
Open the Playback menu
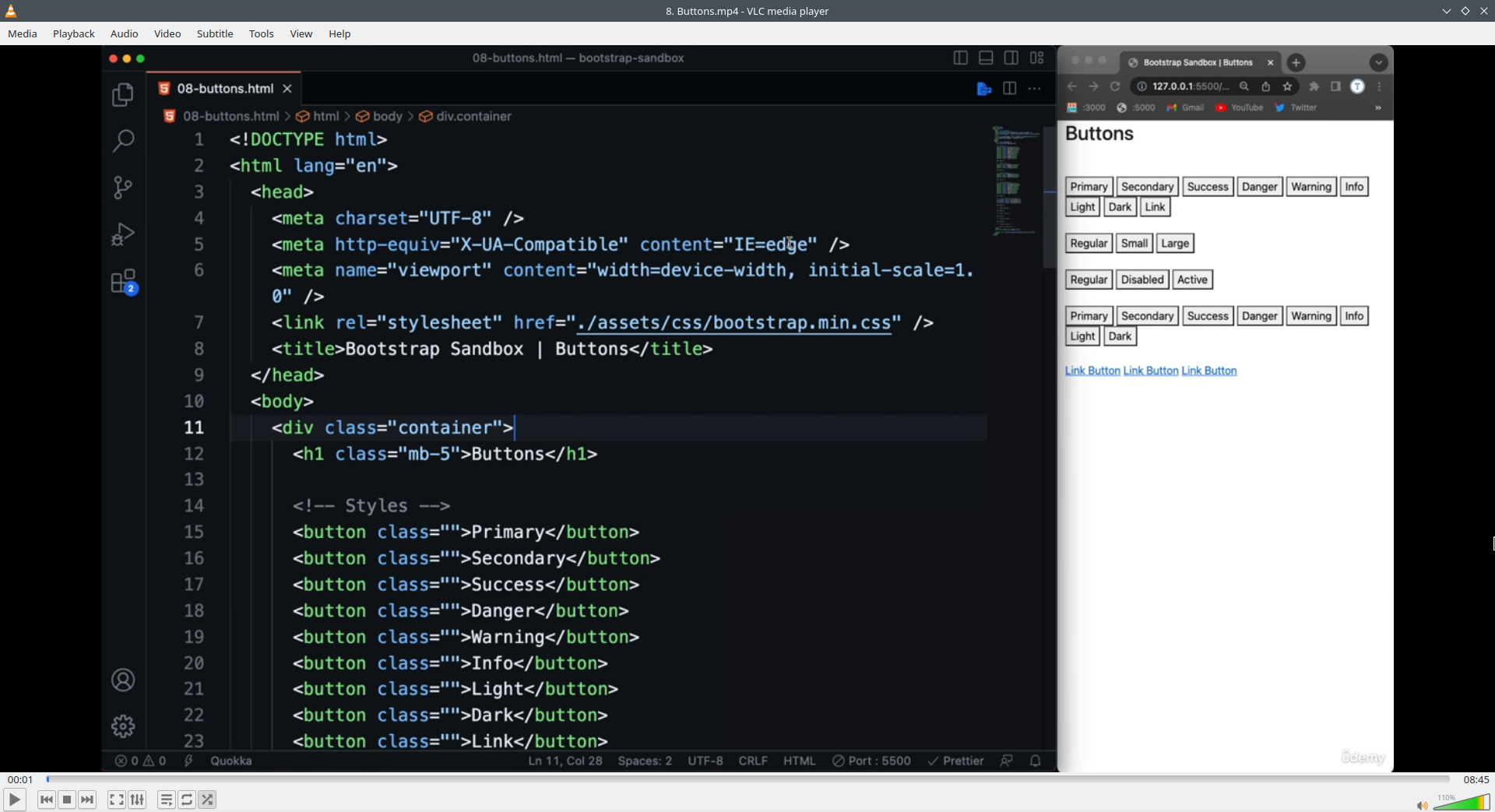[74, 33]
